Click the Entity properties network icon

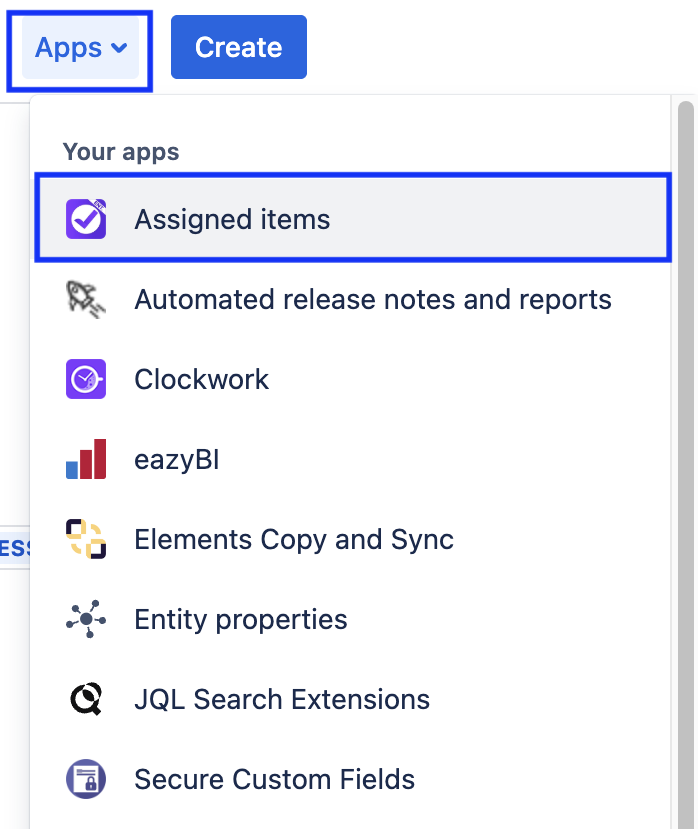click(86, 619)
